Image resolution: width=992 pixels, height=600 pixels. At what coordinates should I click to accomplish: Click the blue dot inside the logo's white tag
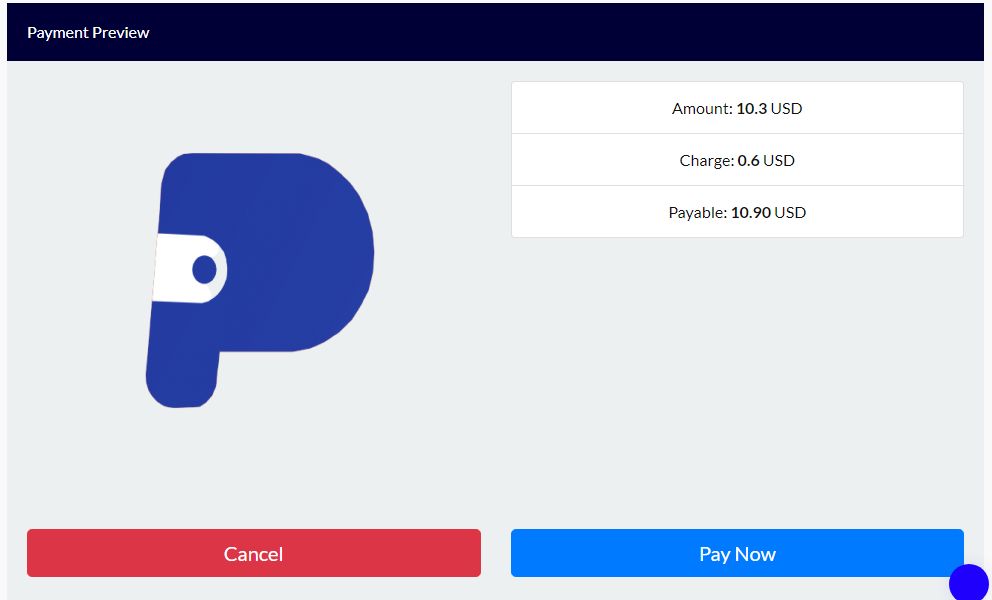click(x=204, y=270)
